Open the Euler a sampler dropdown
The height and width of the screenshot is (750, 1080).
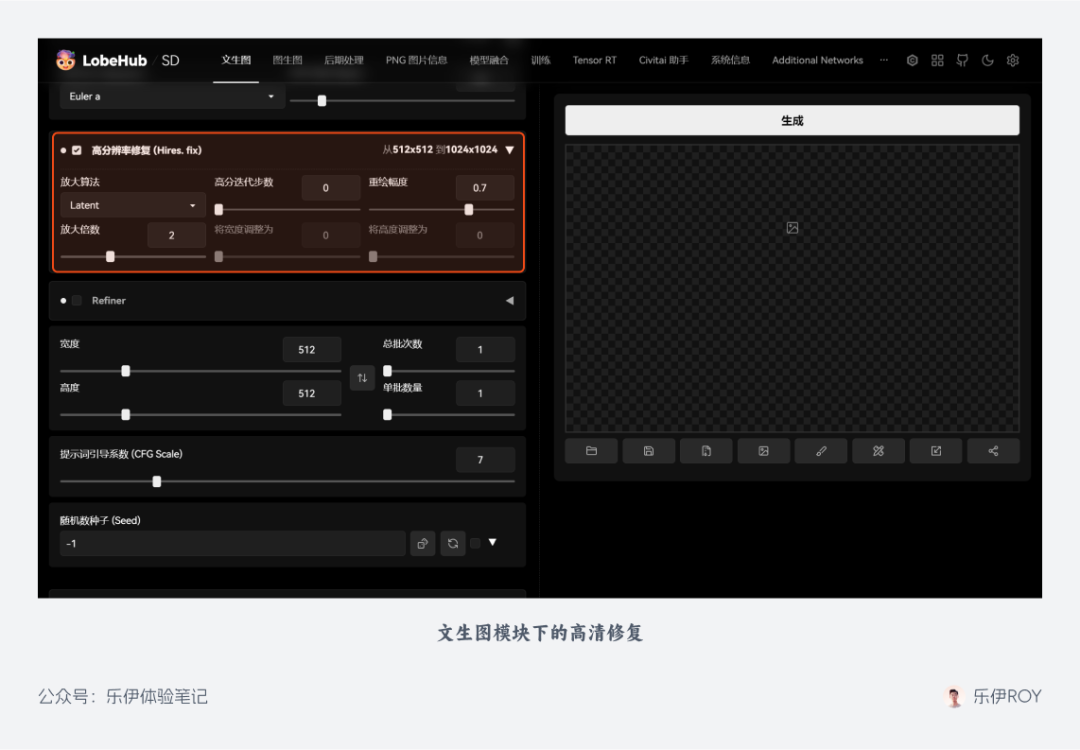[x=172, y=96]
